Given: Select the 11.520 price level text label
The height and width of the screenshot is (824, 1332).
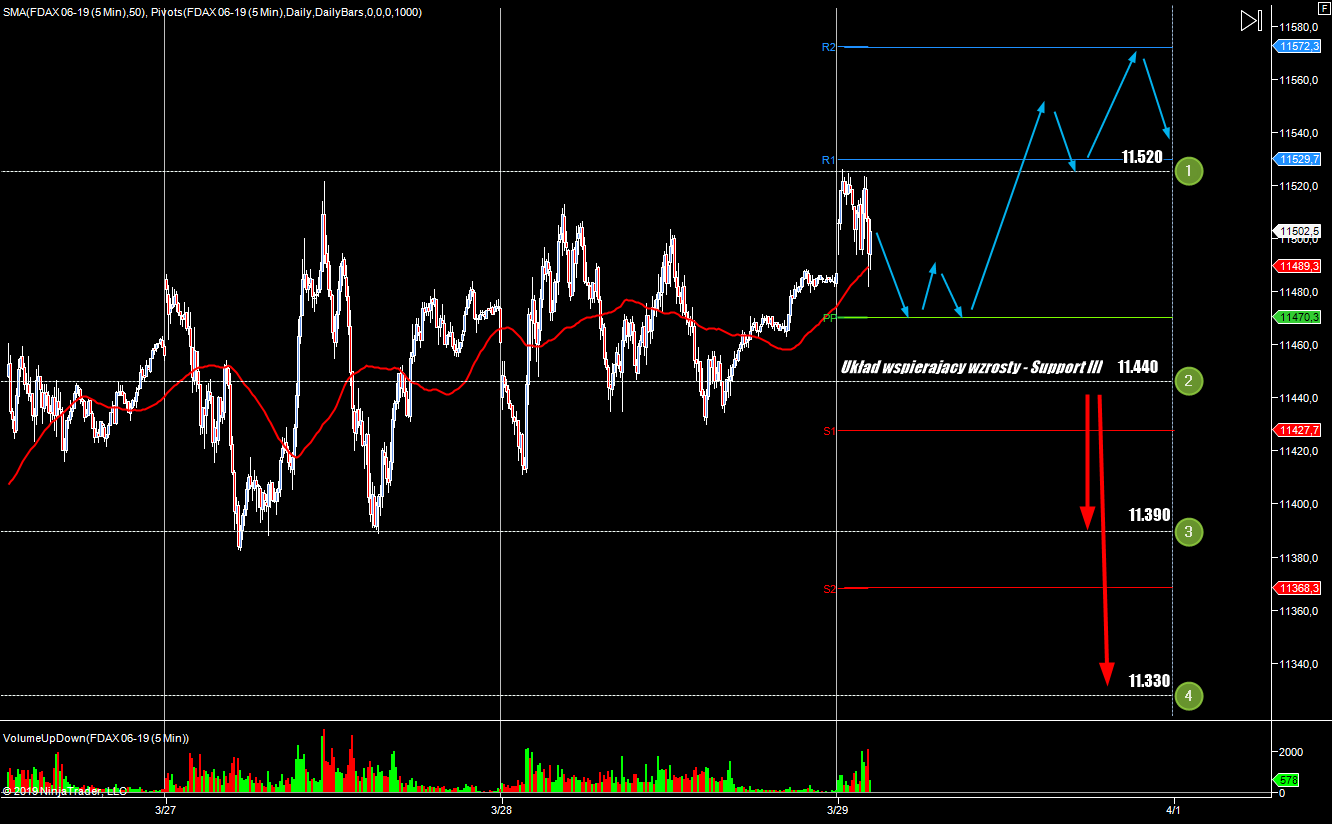Looking at the screenshot, I should [1141, 157].
